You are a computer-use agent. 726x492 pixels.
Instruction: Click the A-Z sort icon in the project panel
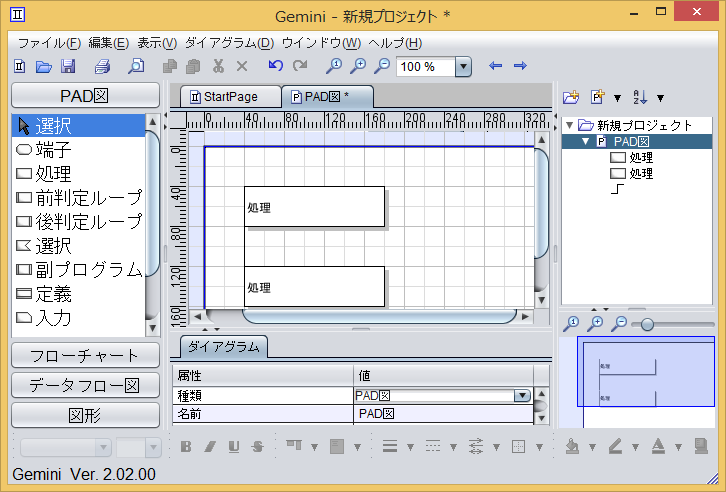coord(640,97)
